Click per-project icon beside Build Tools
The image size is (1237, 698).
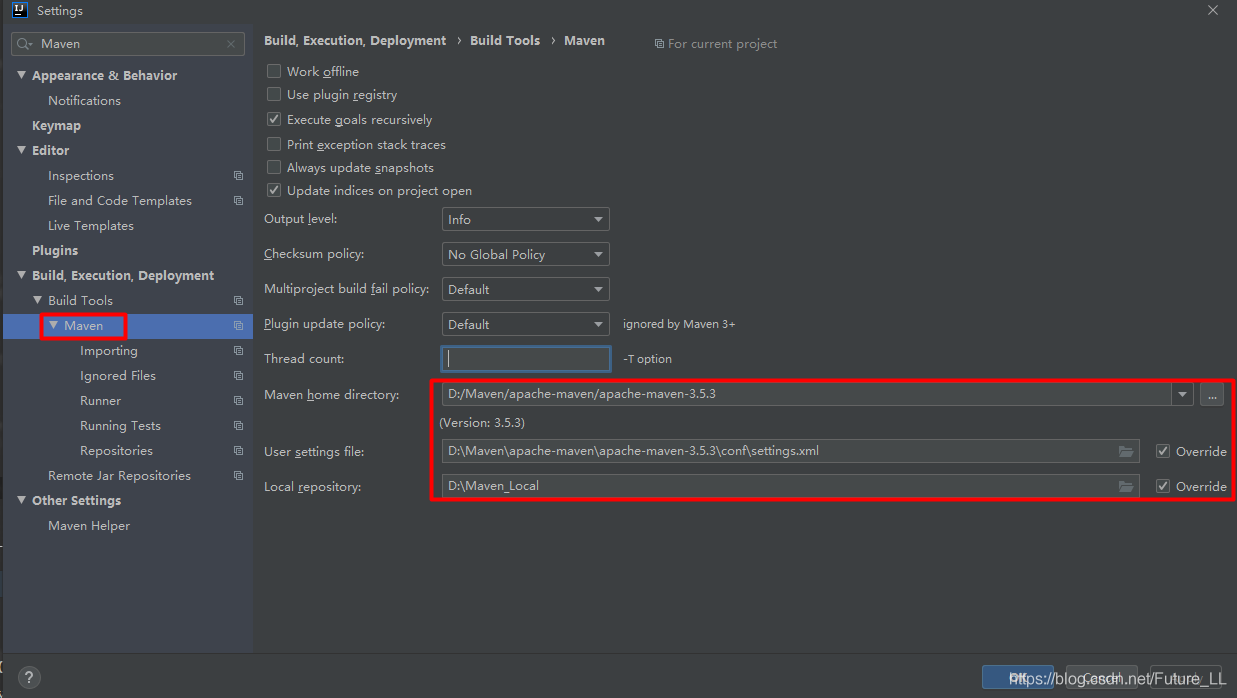(x=238, y=300)
